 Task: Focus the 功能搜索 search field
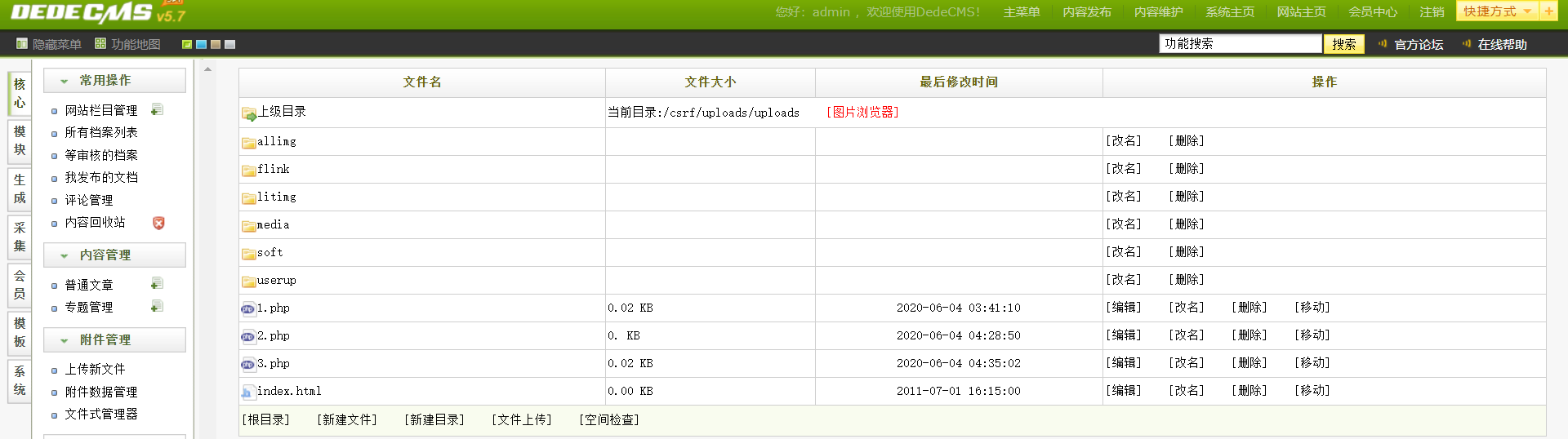point(1241,44)
